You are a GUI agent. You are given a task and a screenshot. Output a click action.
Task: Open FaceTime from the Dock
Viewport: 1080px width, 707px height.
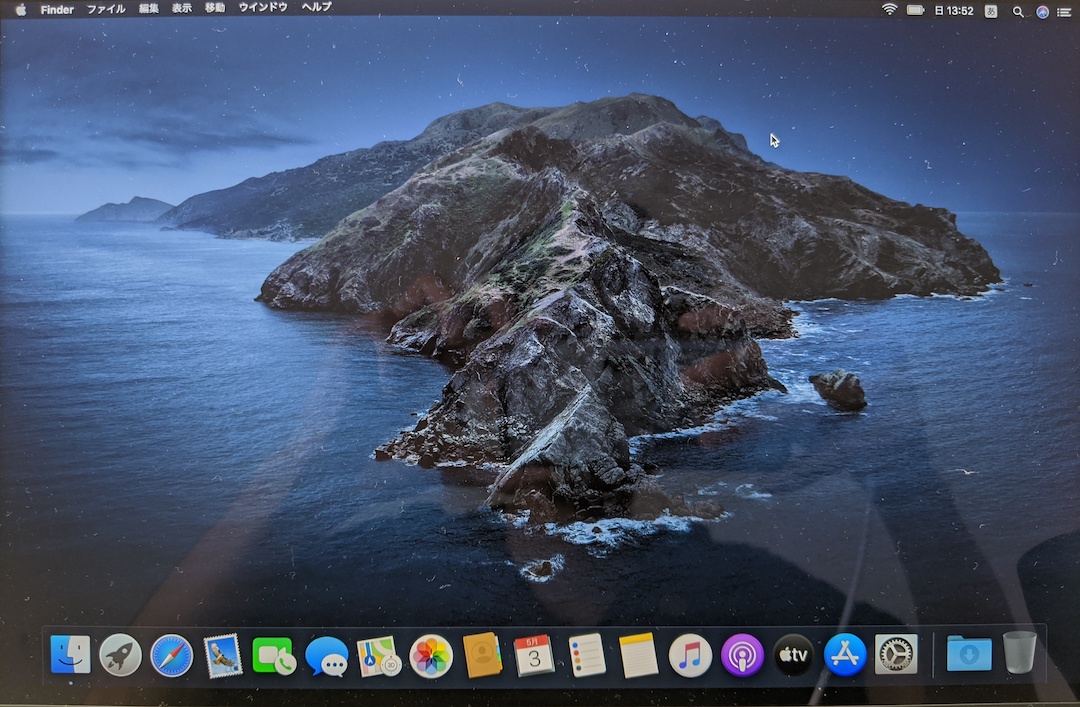pyautogui.click(x=275, y=655)
